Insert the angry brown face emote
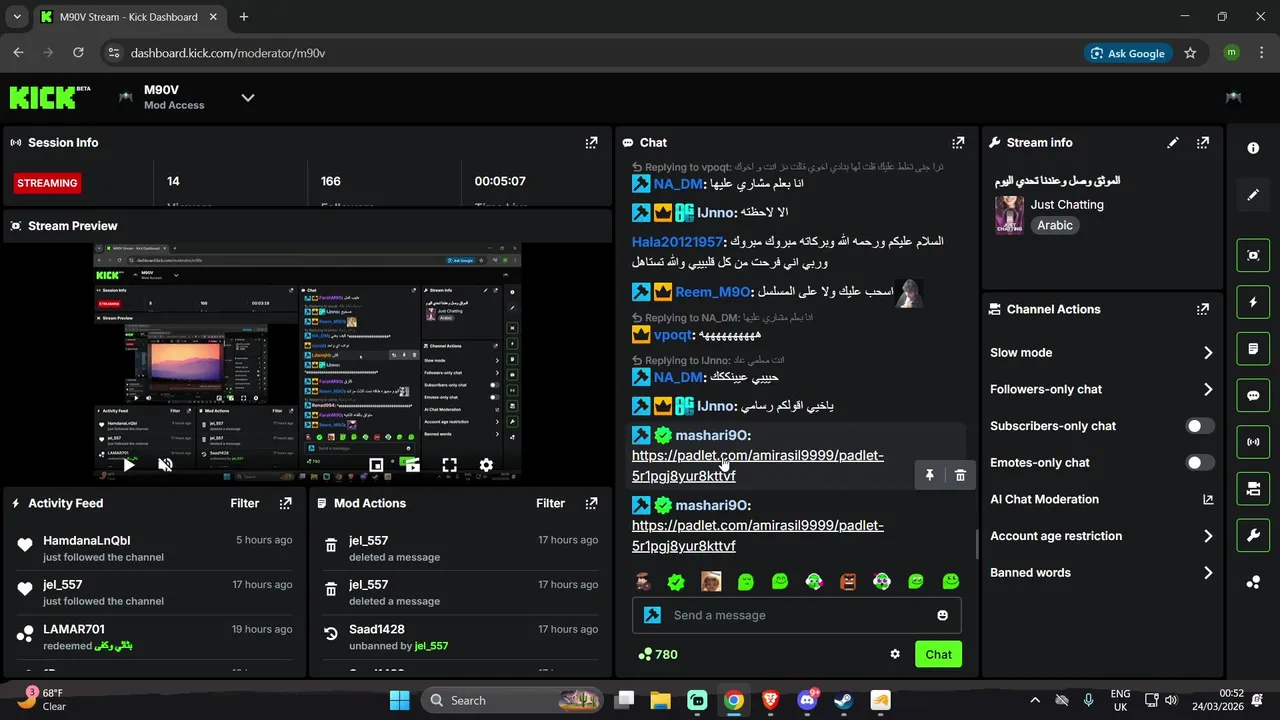 click(x=848, y=581)
